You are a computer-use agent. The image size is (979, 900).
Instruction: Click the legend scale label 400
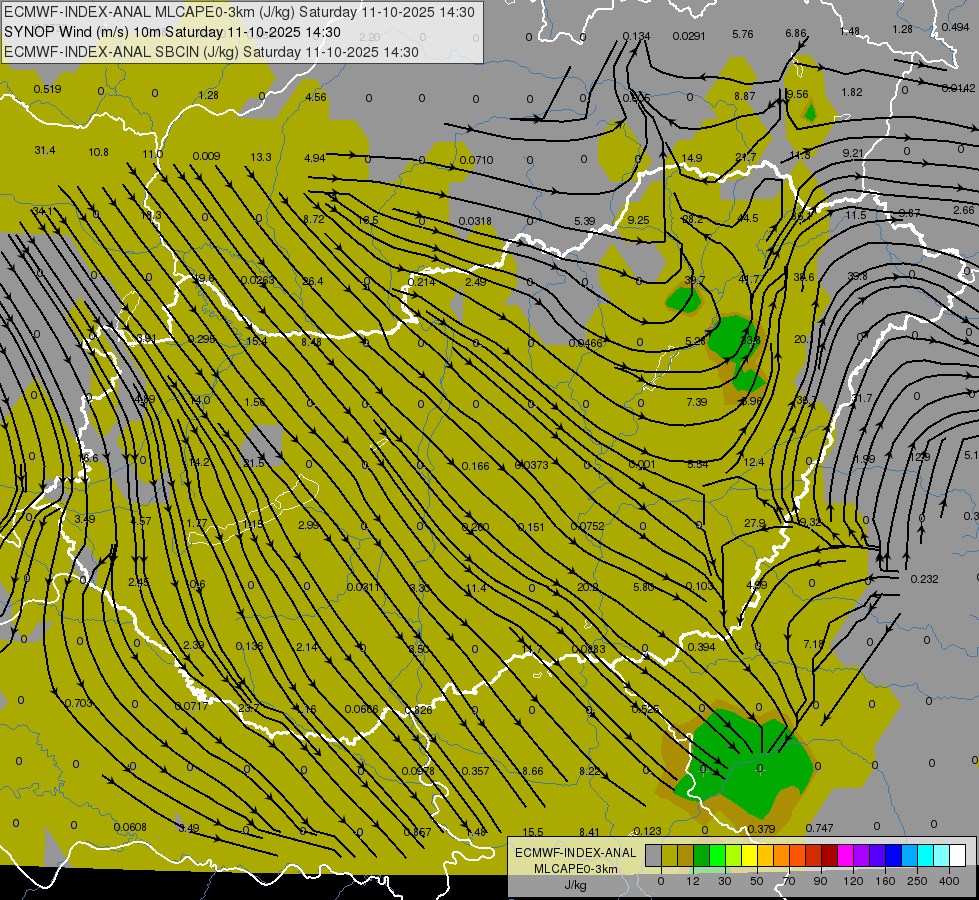(949, 881)
